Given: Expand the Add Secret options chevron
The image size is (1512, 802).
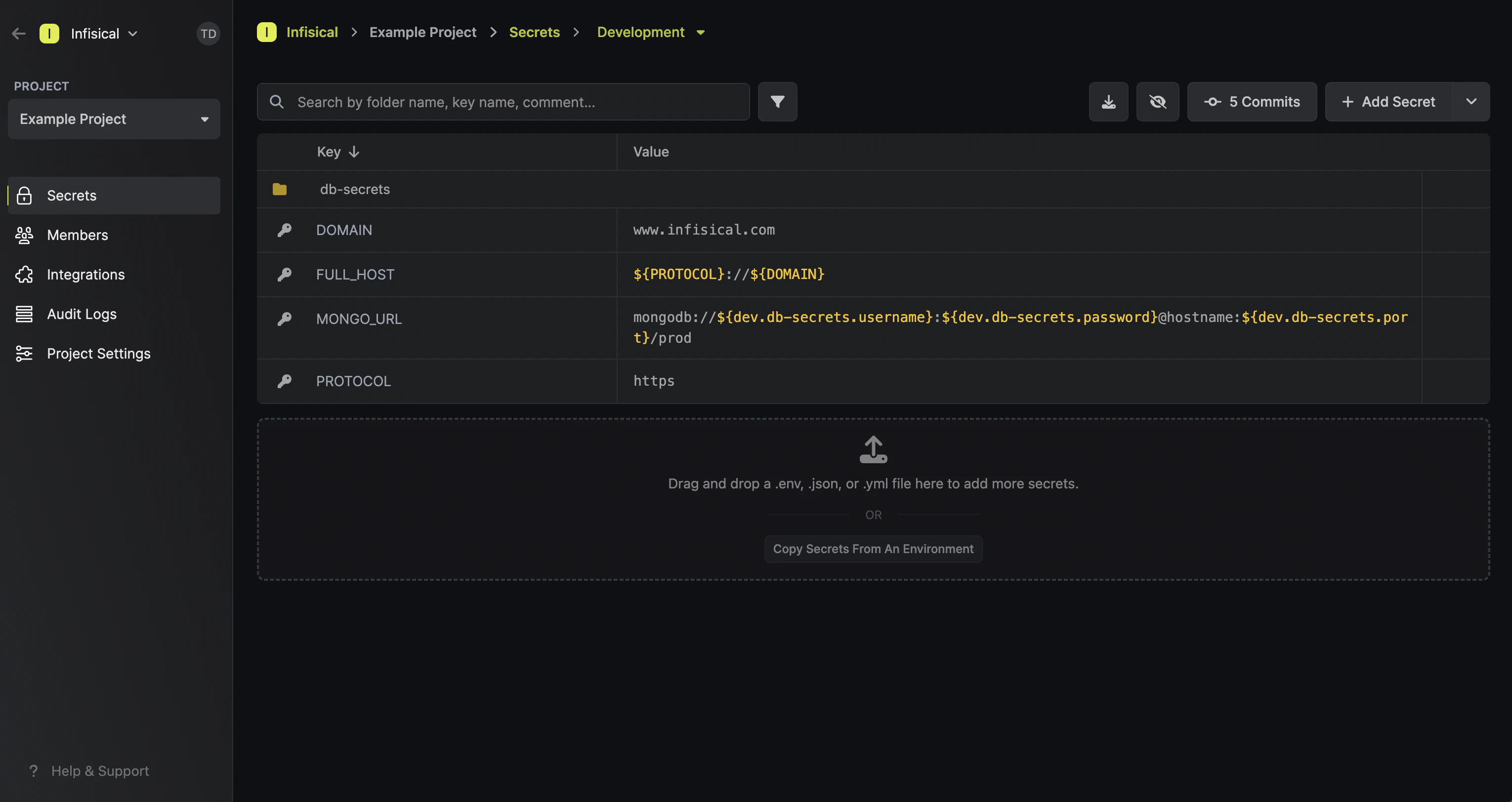Looking at the screenshot, I should [x=1471, y=102].
